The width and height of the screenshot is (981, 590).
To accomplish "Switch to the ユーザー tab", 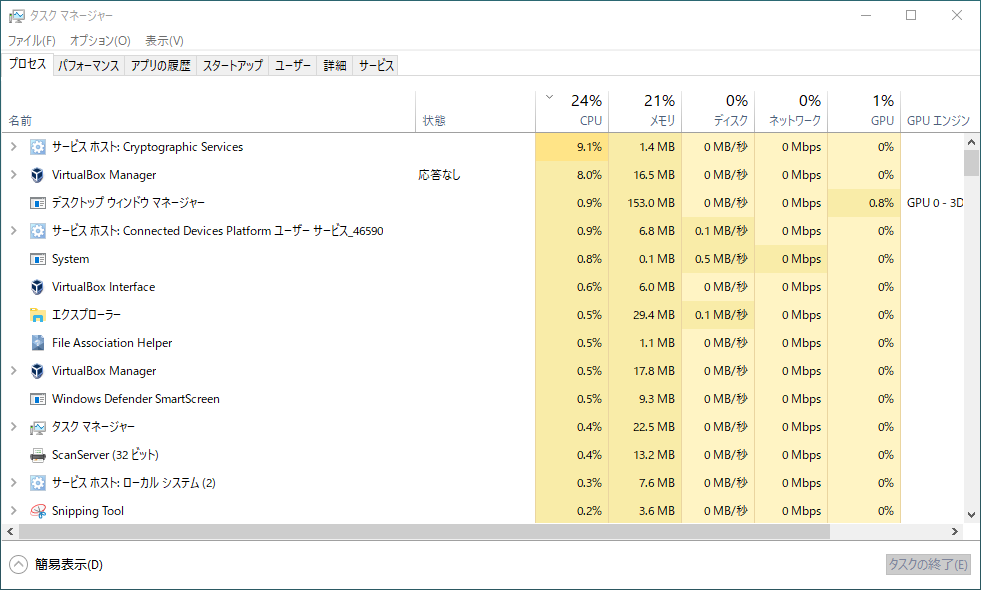I will point(293,66).
